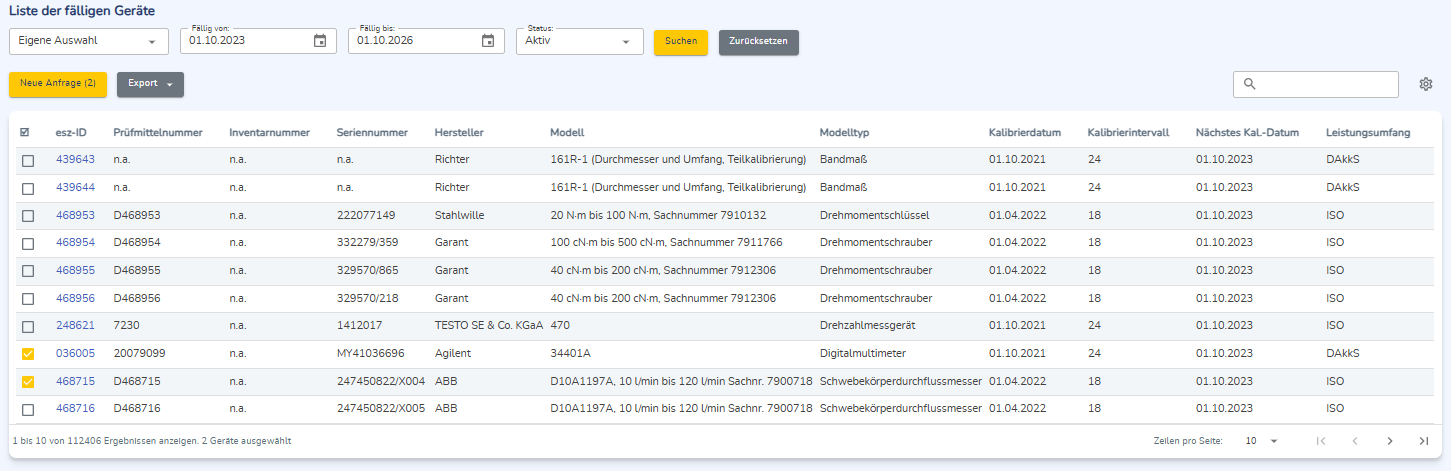The height and width of the screenshot is (471, 1451).
Task: Expand the 'Eigene Auswahl' dropdown
Action: [89, 41]
